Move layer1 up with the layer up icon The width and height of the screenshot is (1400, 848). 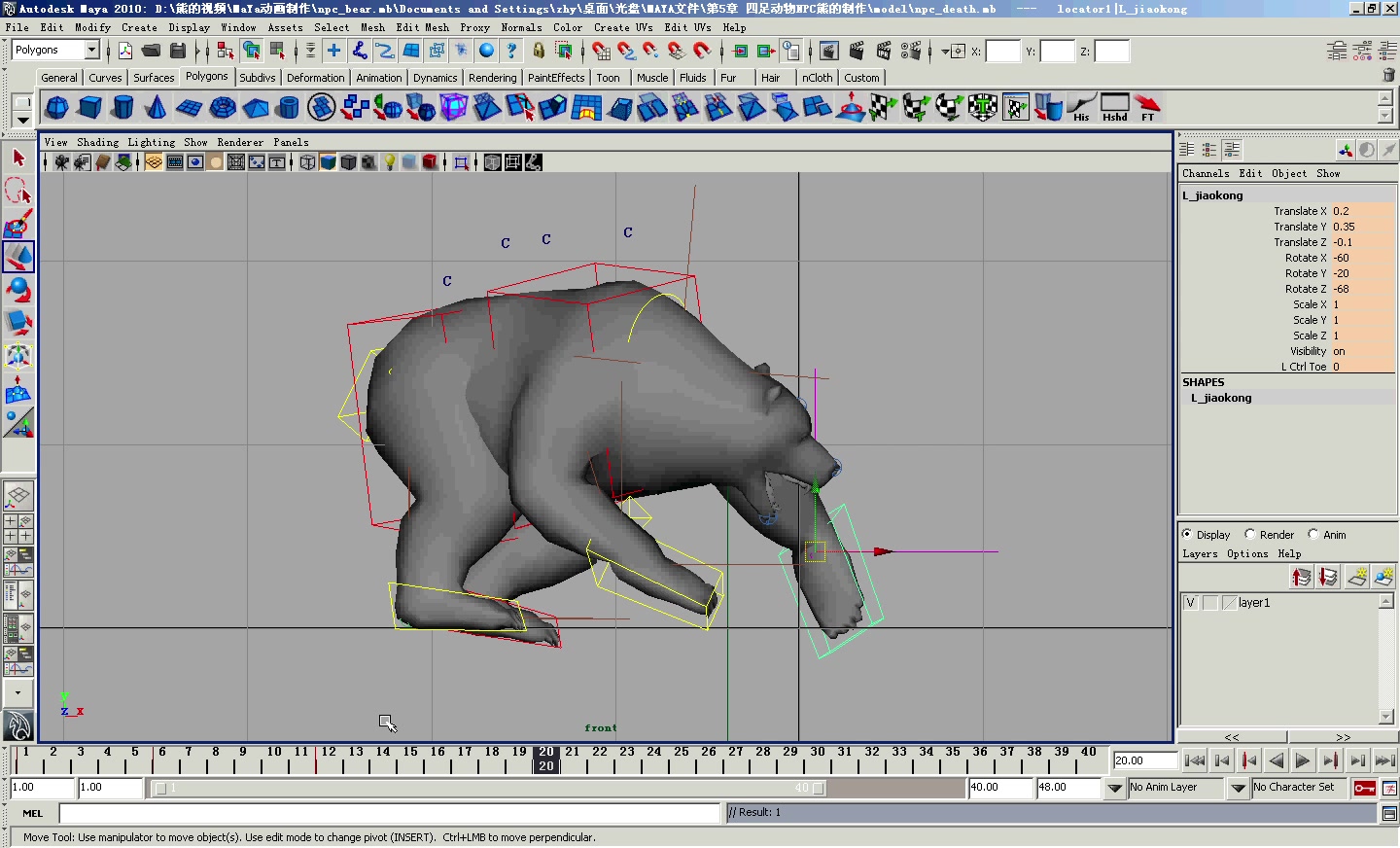point(1302,577)
